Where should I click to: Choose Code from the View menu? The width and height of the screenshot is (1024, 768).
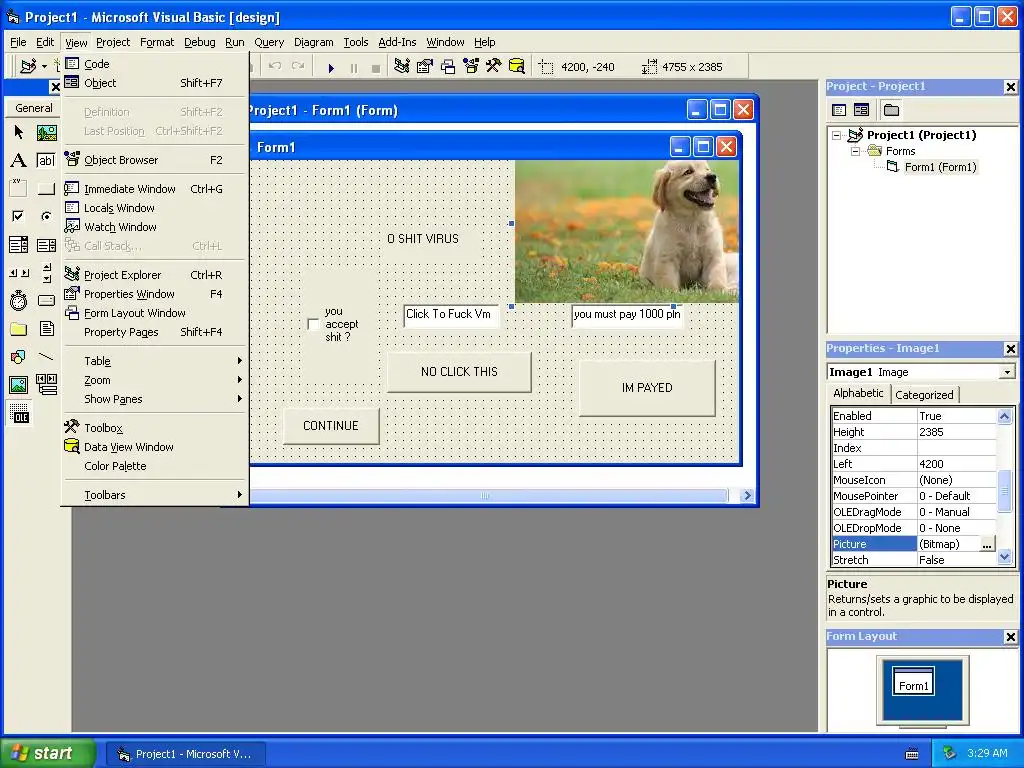pyautogui.click(x=155, y=64)
